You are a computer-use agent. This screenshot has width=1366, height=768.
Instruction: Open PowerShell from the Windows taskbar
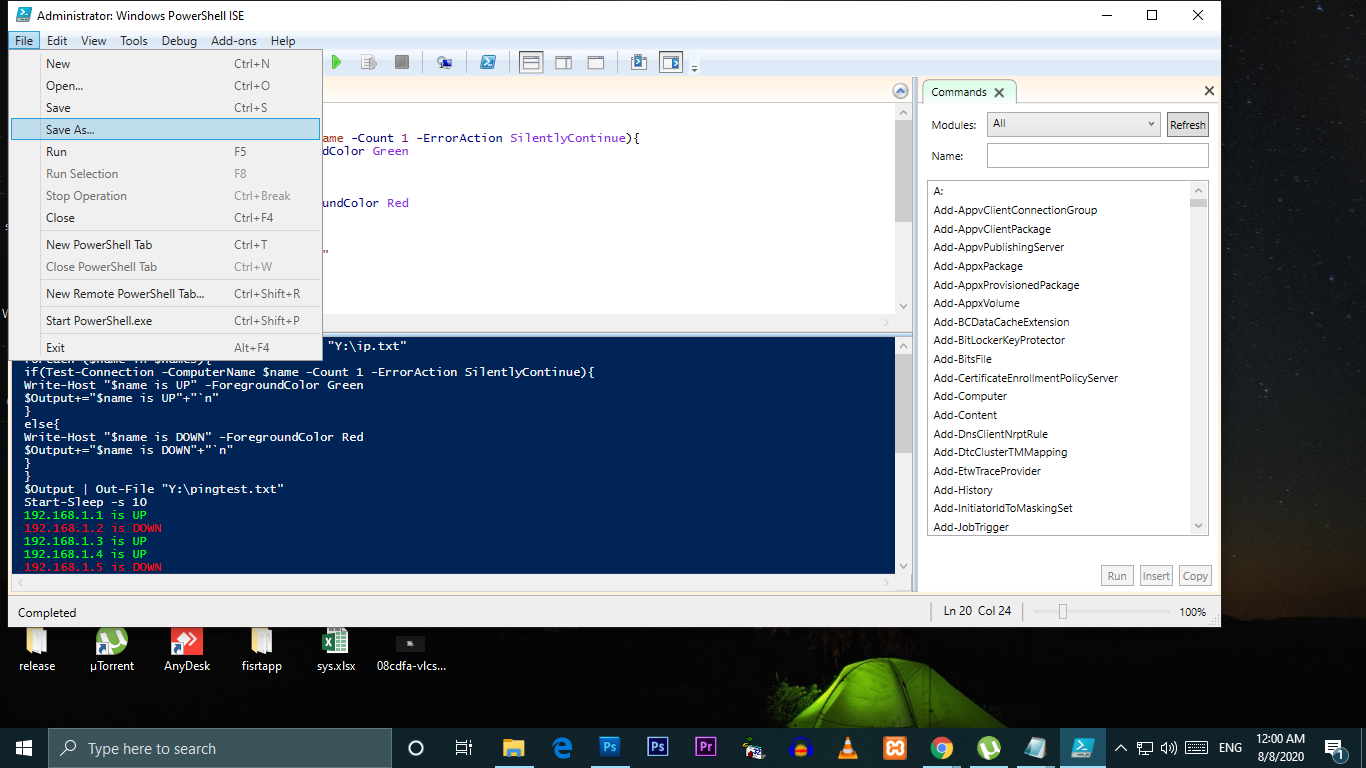(x=1083, y=747)
